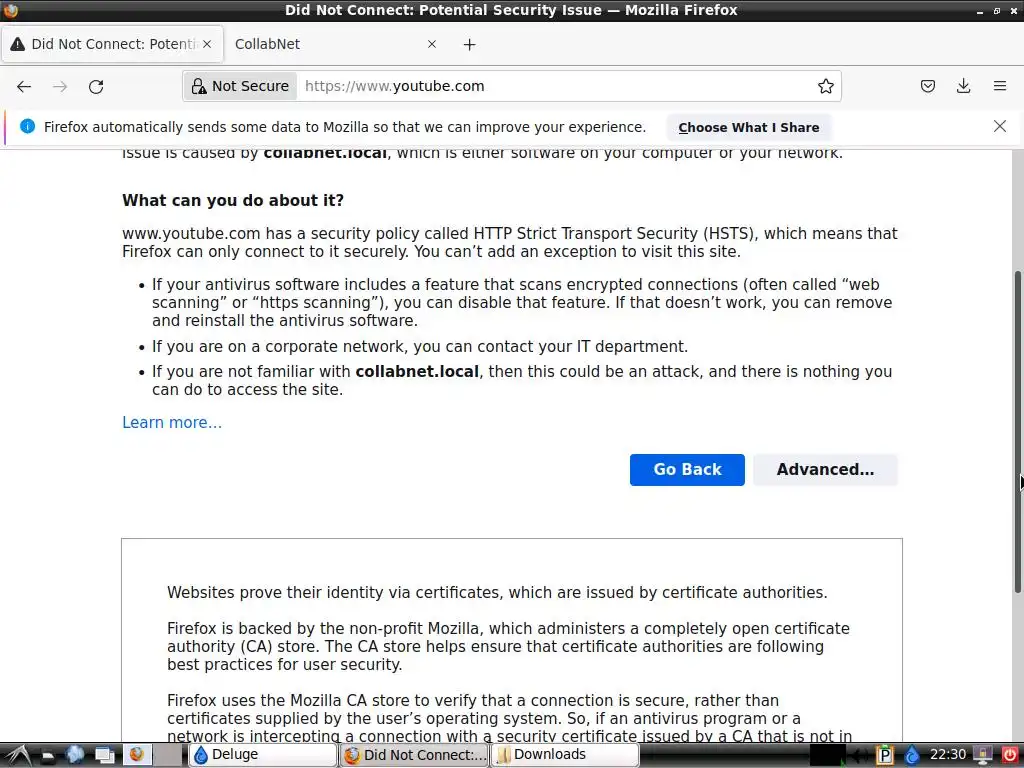Click the volume tray icon
Viewport: 1024px width, 768px height.
(x=861, y=756)
